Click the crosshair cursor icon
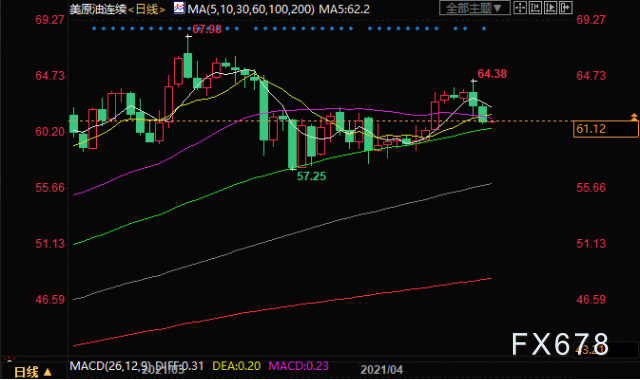The height and width of the screenshot is (380, 640). tap(520, 8)
